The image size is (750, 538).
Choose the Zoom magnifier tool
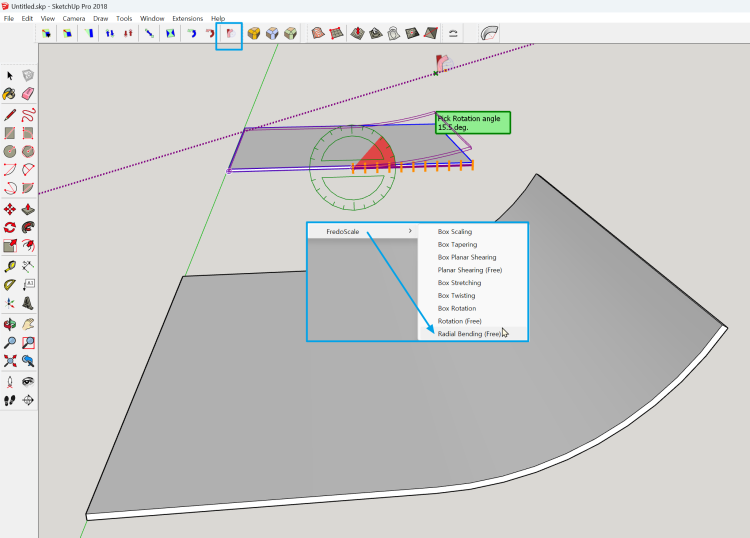click(x=10, y=342)
